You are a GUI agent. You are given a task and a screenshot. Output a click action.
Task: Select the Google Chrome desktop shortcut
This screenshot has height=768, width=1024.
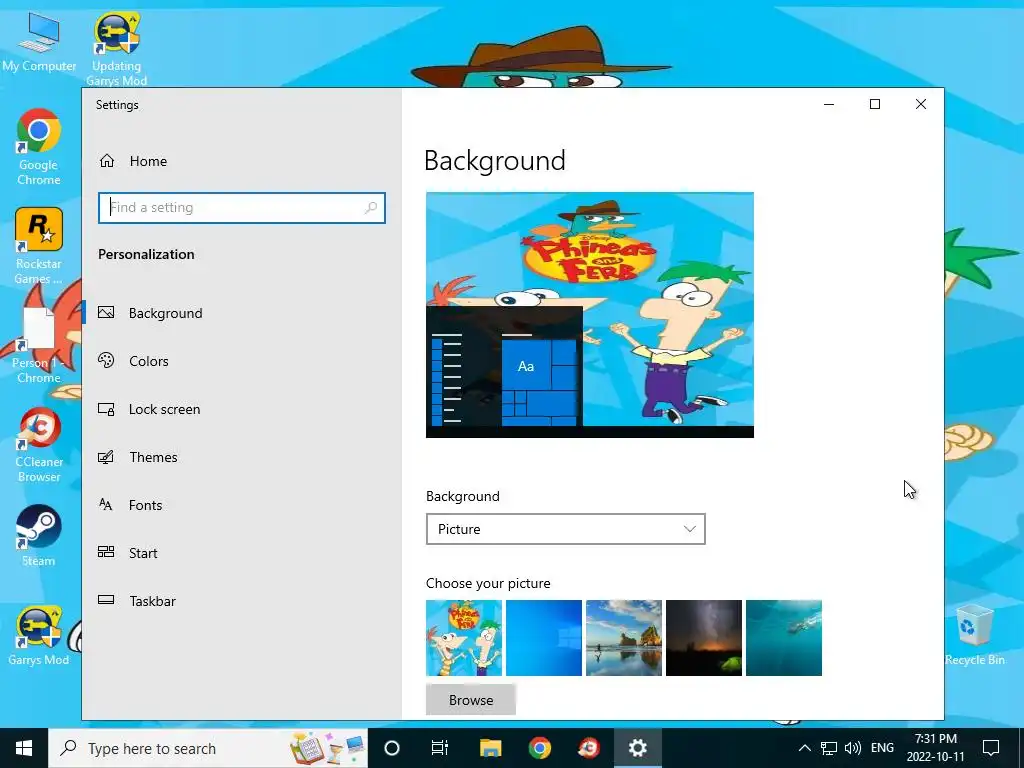[39, 148]
